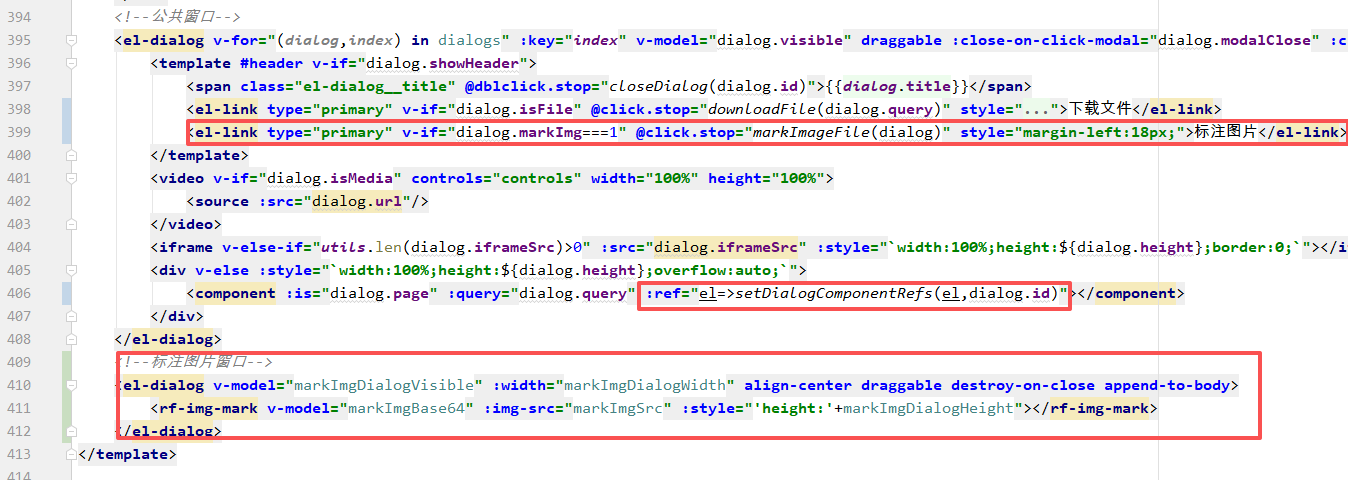Collapse the el-dialog fold marker on line 395

point(71,40)
